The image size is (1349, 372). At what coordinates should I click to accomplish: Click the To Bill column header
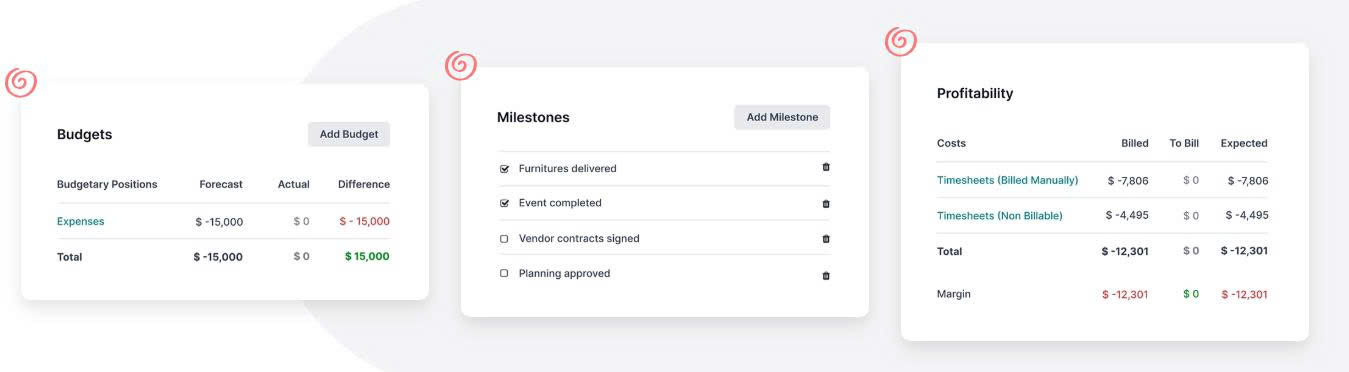pyautogui.click(x=1184, y=143)
